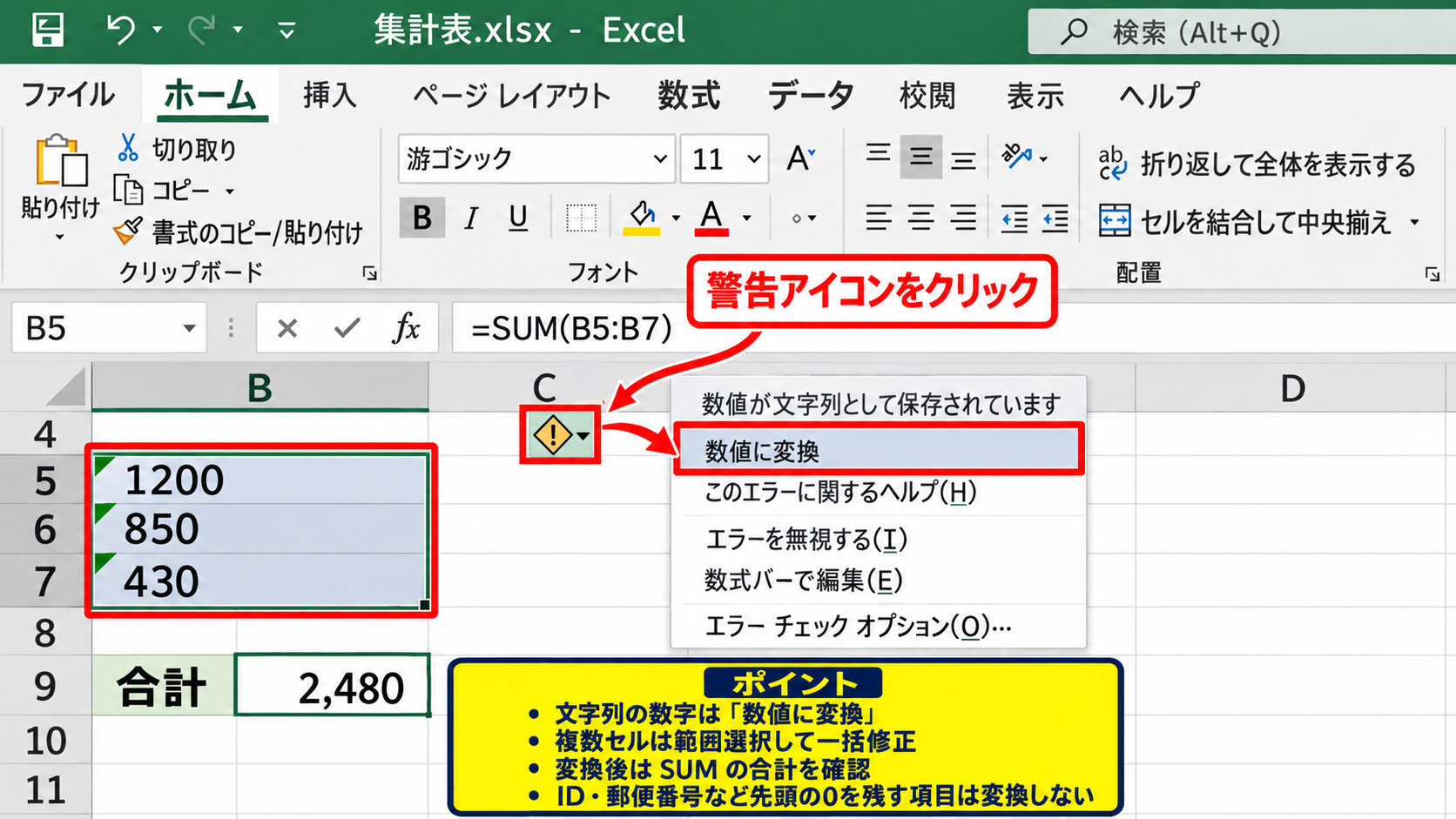The width and height of the screenshot is (1456, 819).
Task: Click the error warning diamond icon
Action: pyautogui.click(x=552, y=434)
